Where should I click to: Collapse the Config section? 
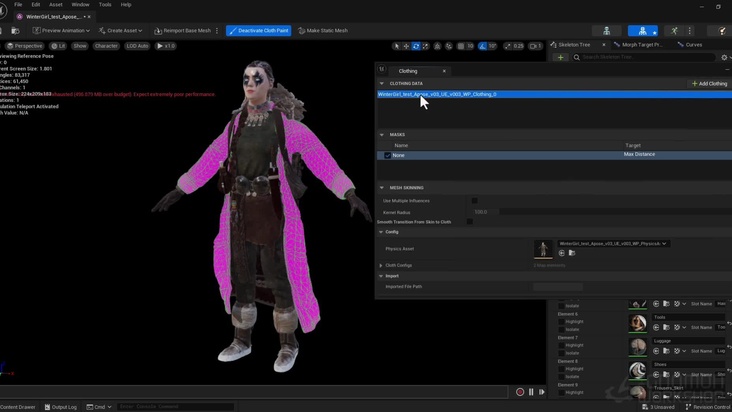[381, 232]
